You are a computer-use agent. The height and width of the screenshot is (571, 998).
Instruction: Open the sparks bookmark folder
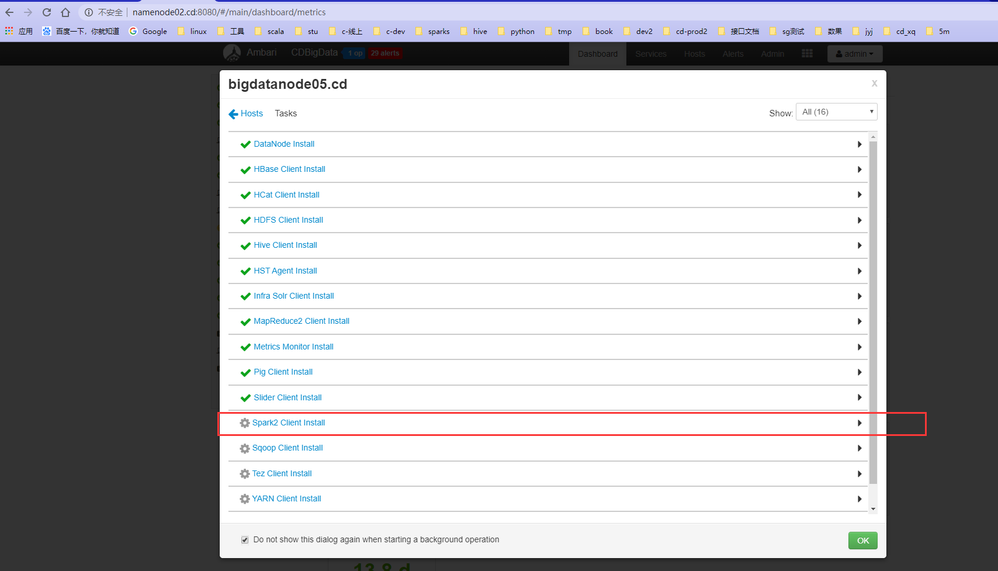click(432, 31)
